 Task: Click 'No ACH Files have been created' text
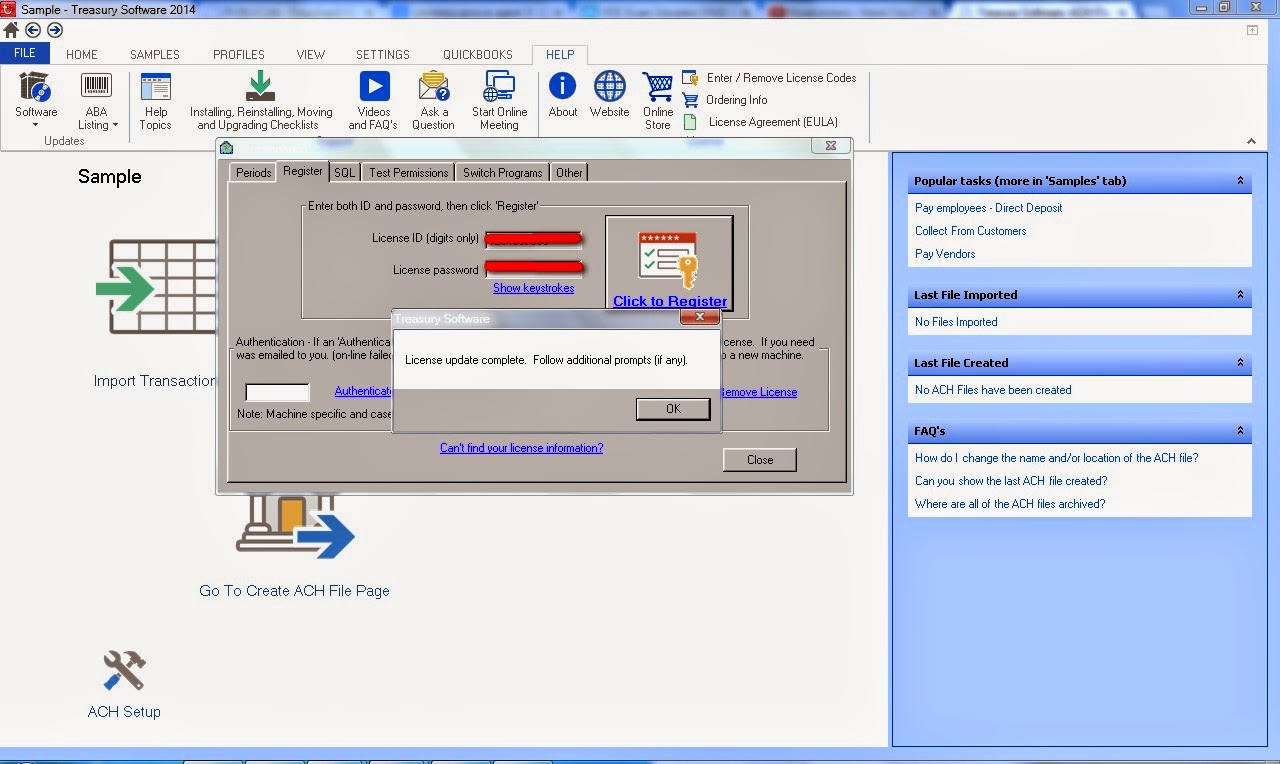tap(993, 390)
